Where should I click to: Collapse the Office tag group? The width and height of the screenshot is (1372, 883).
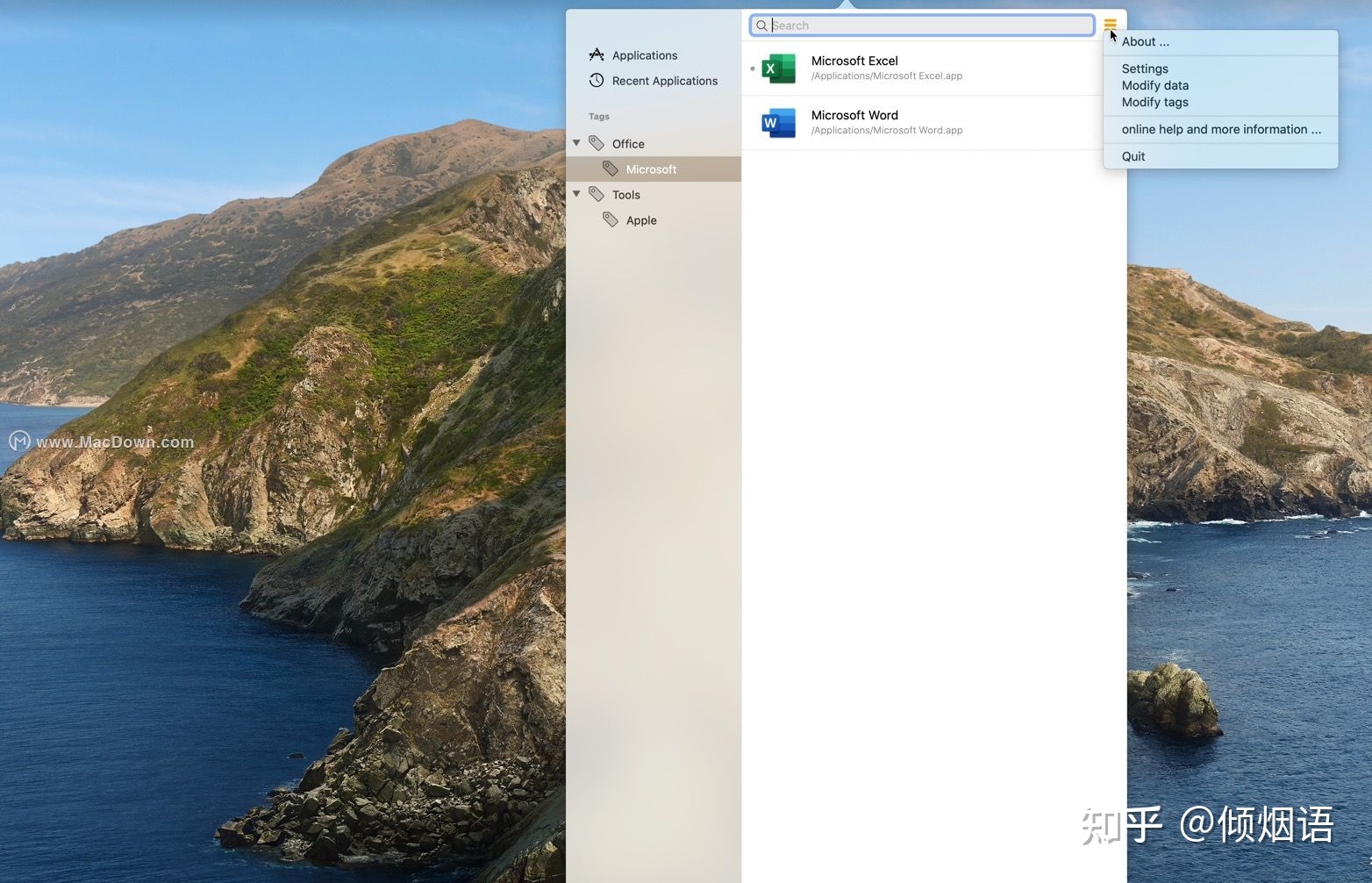[576, 143]
